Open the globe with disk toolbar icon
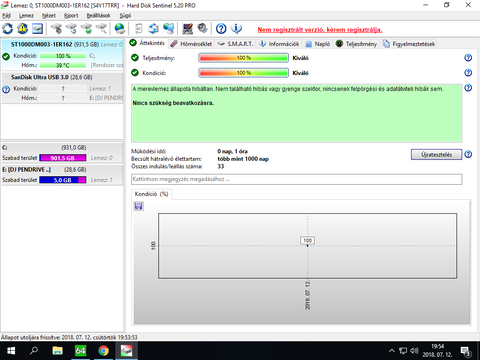 pos(120,29)
